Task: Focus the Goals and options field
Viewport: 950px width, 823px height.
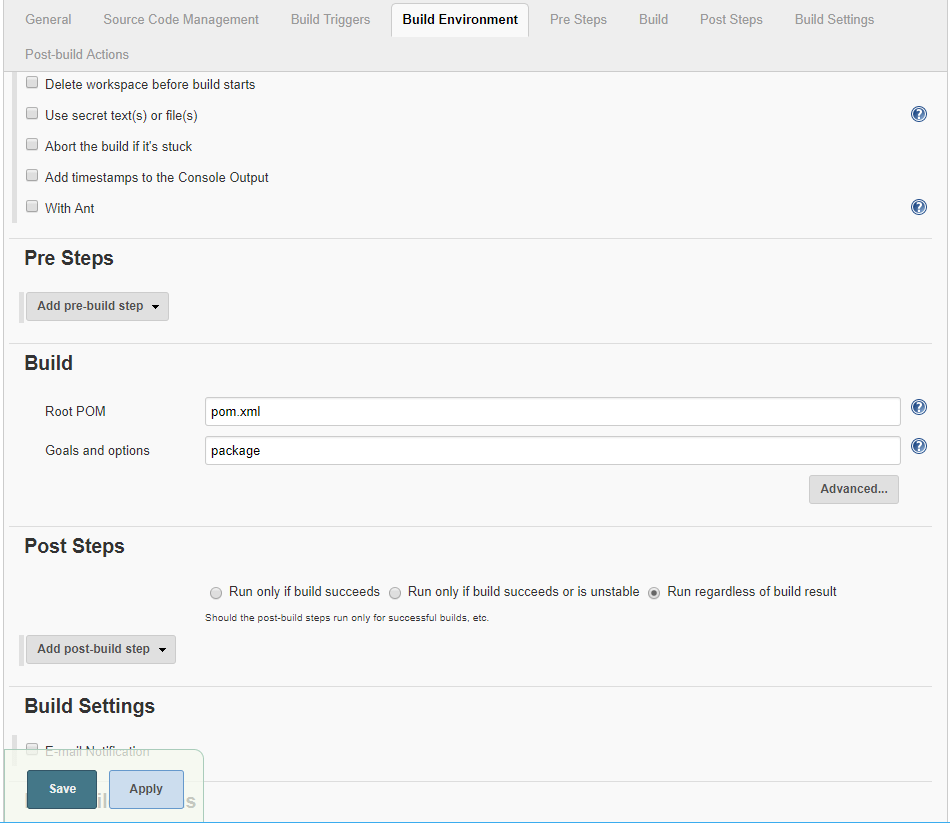Action: click(553, 450)
